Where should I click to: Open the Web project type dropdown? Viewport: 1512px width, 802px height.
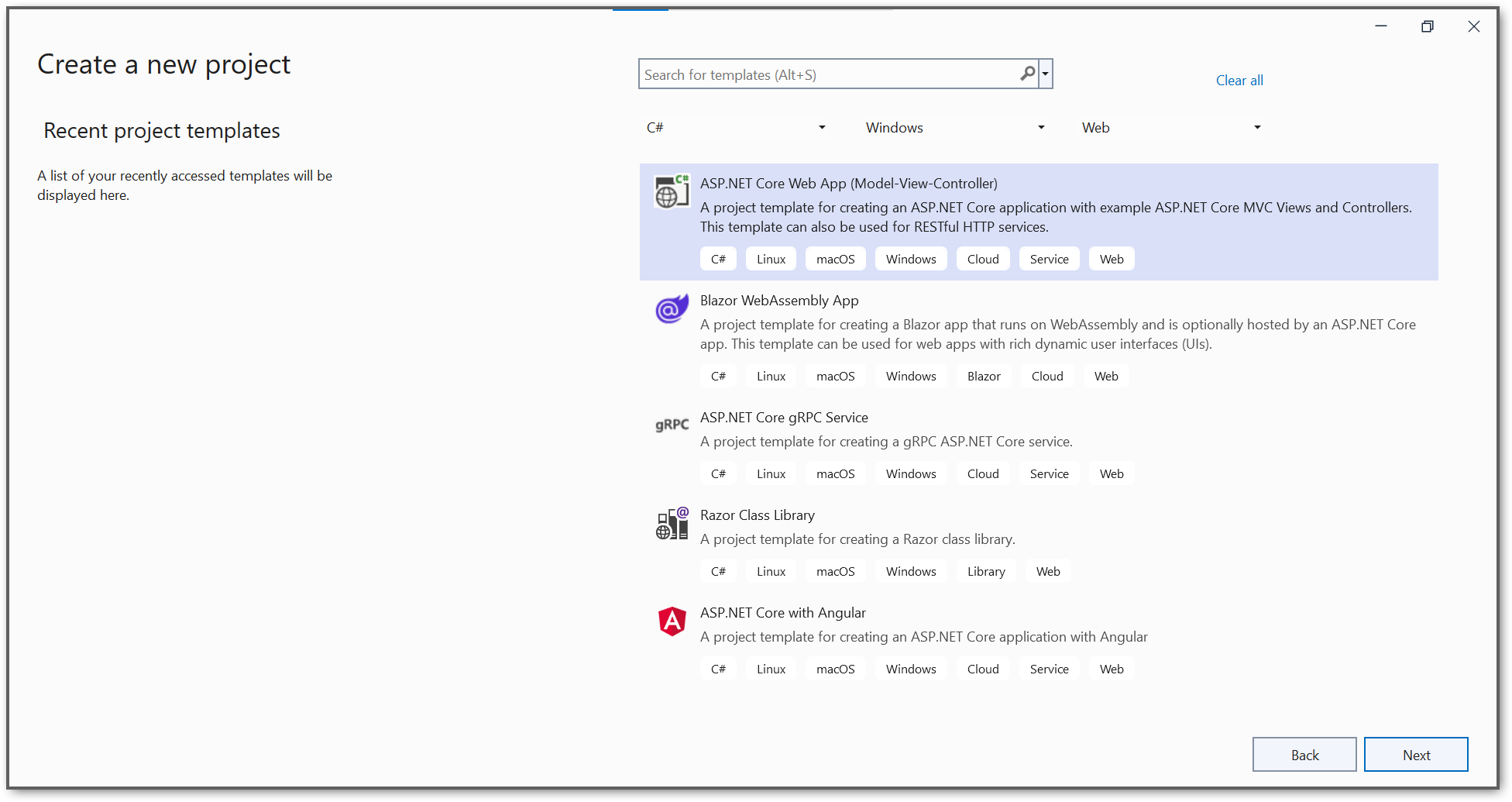tap(1171, 128)
